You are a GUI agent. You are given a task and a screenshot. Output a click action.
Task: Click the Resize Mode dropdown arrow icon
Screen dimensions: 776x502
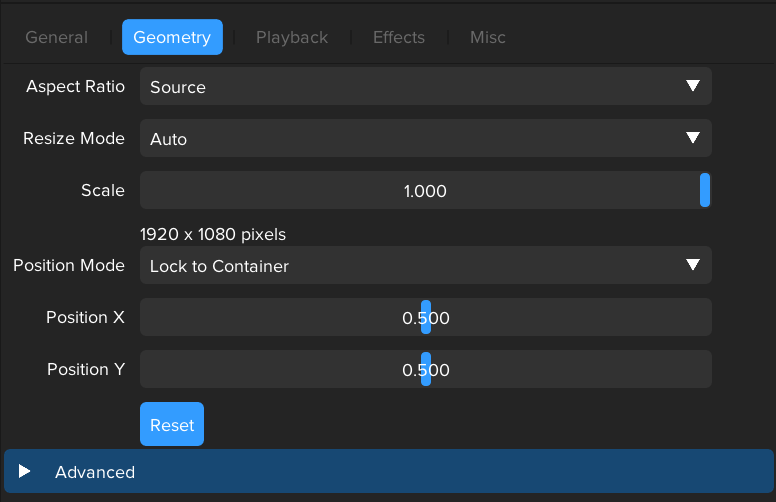coord(692,139)
